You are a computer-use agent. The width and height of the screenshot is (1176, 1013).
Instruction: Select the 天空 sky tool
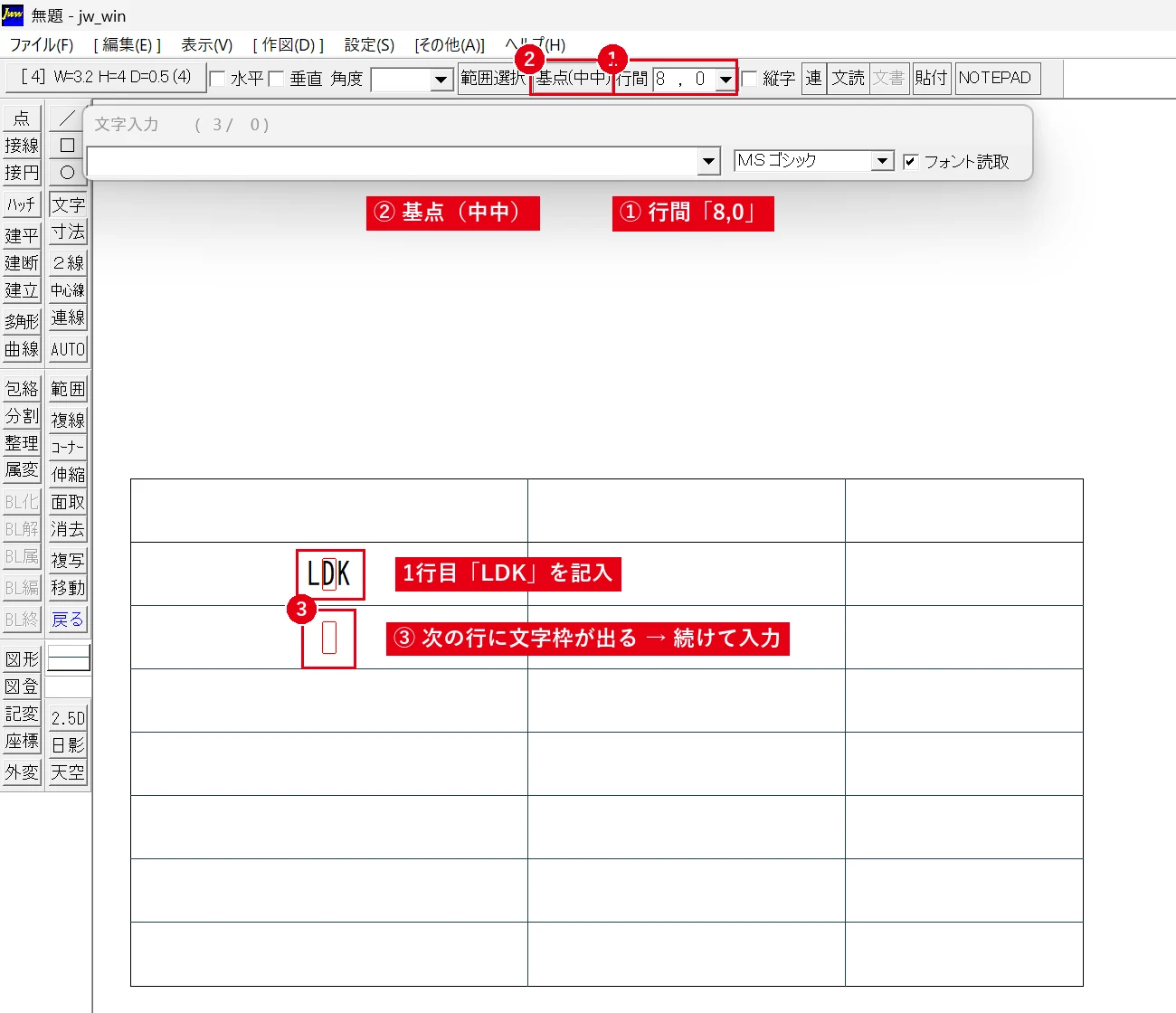[68, 772]
